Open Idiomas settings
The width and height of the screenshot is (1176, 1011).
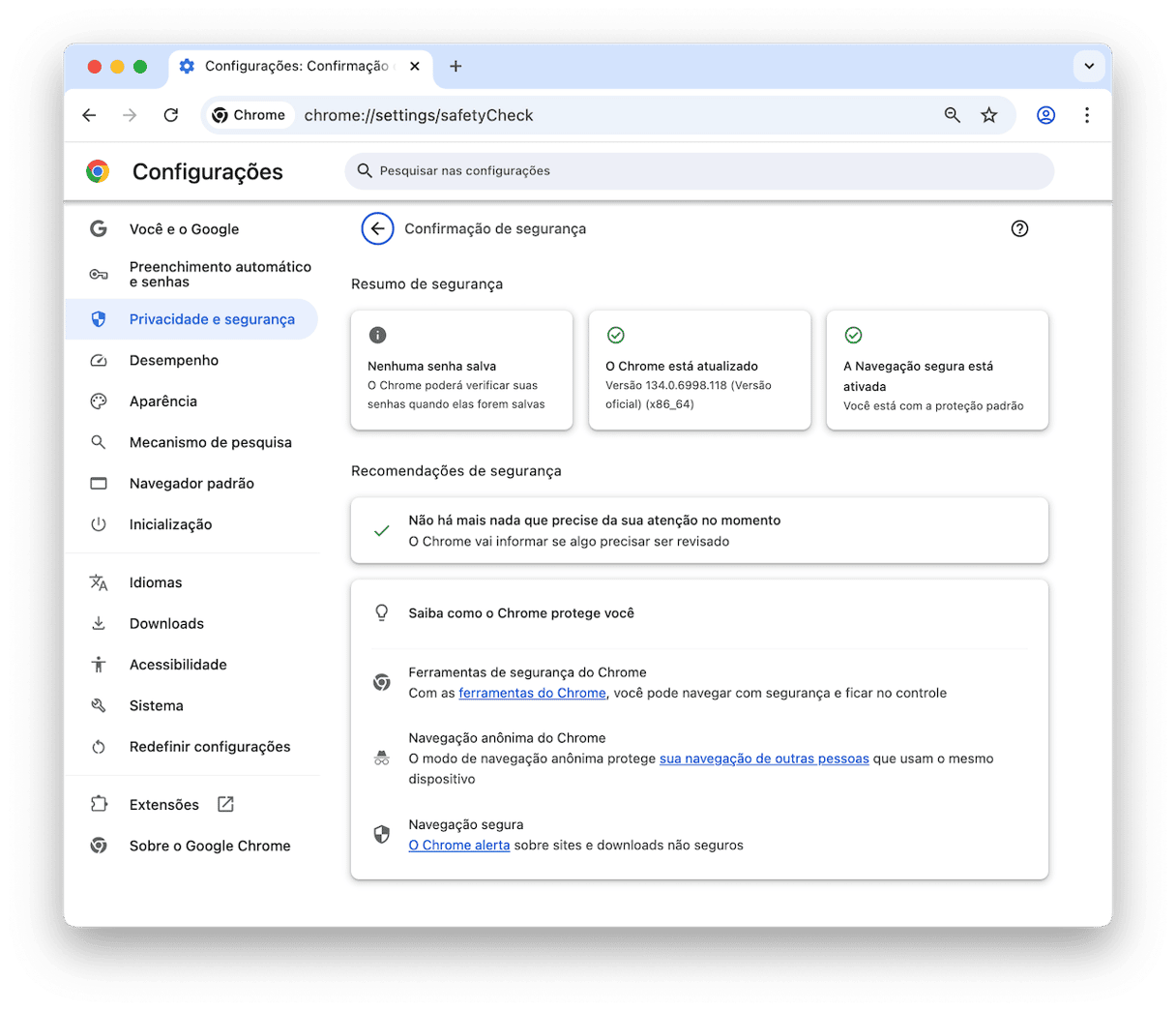[x=191, y=582]
